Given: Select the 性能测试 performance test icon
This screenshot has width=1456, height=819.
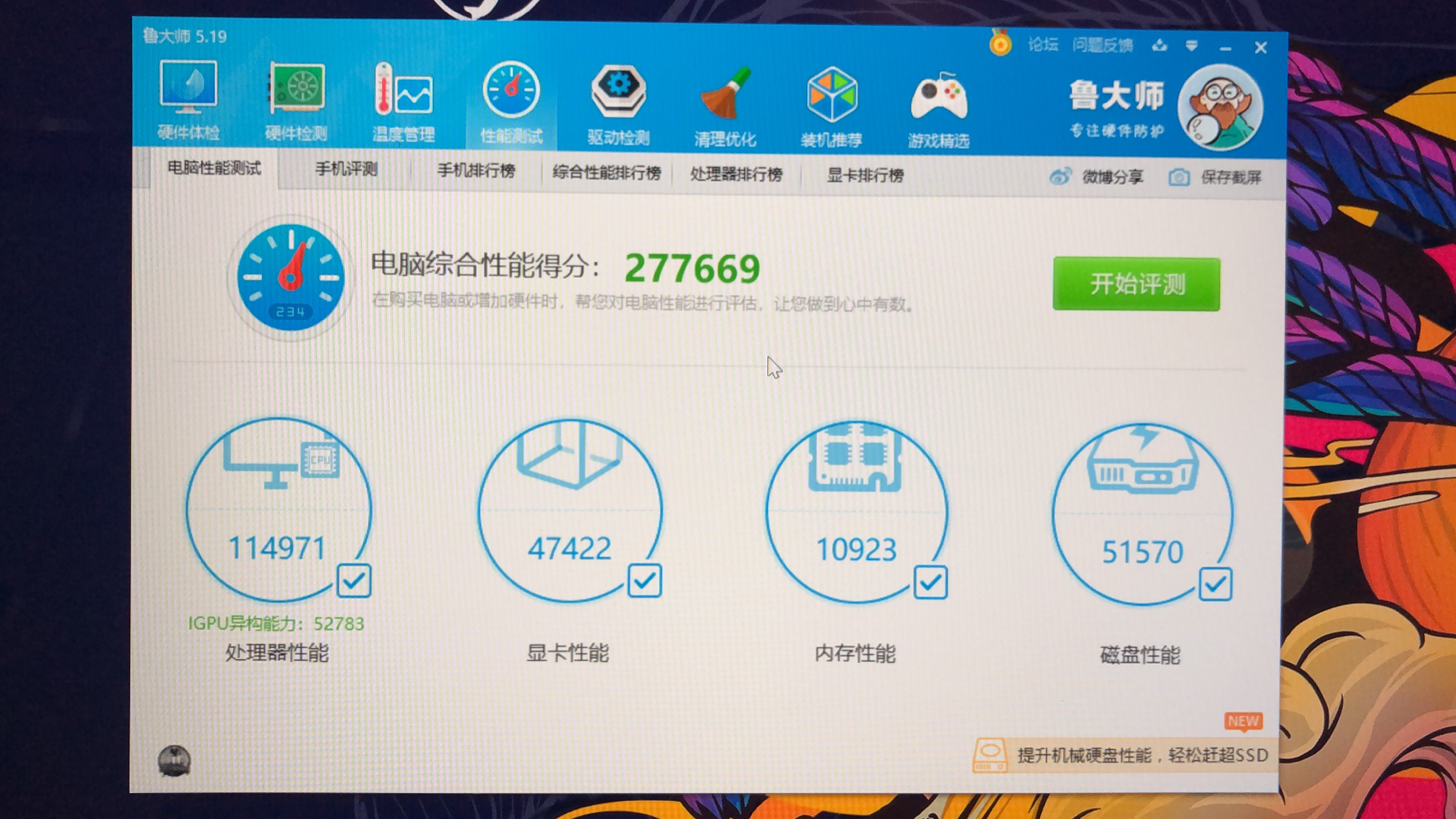Looking at the screenshot, I should pos(511,104).
